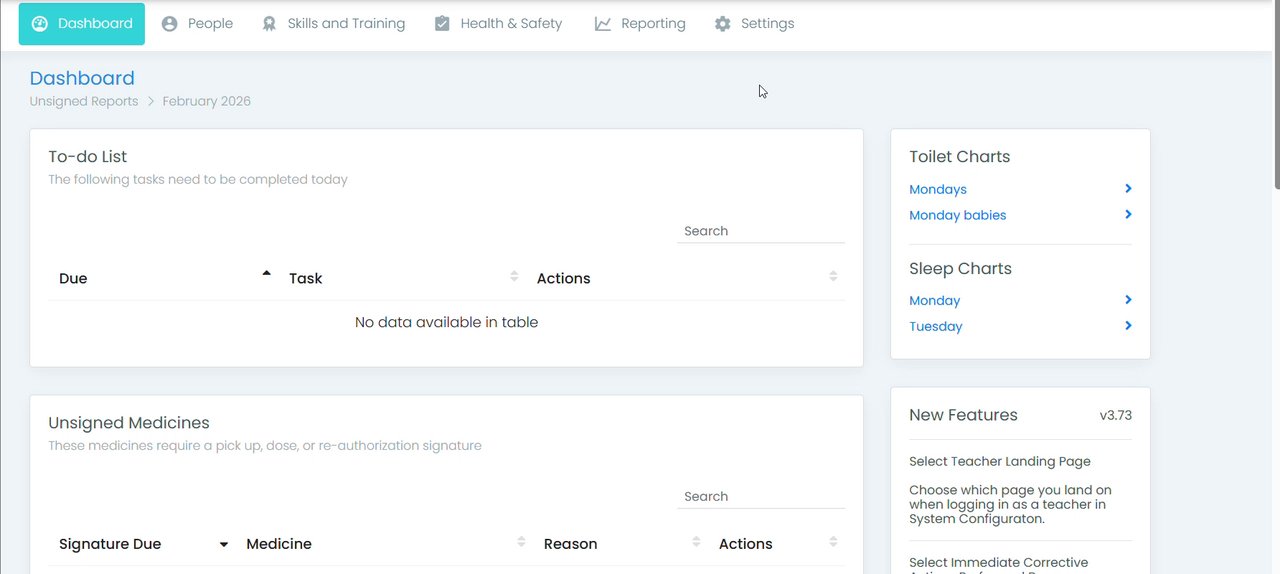The image size is (1280, 574).
Task: Click the Health & Safety clipboard icon
Action: tap(442, 24)
